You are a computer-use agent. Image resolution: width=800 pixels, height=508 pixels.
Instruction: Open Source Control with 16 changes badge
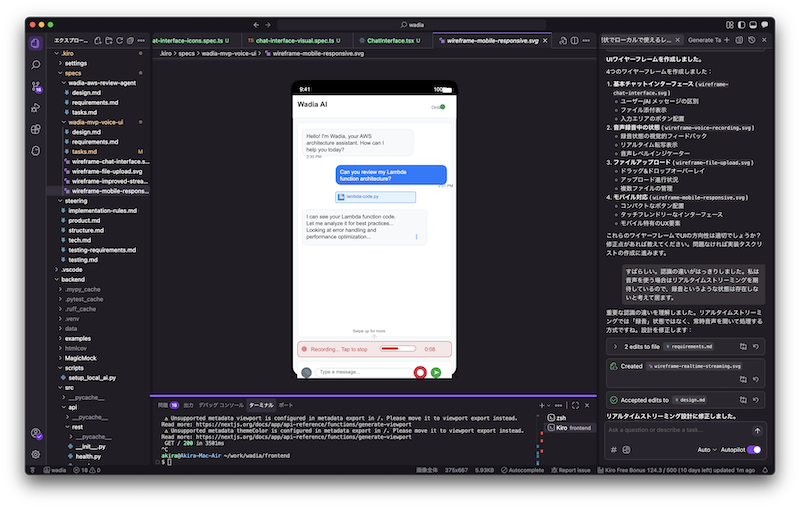click(36, 86)
